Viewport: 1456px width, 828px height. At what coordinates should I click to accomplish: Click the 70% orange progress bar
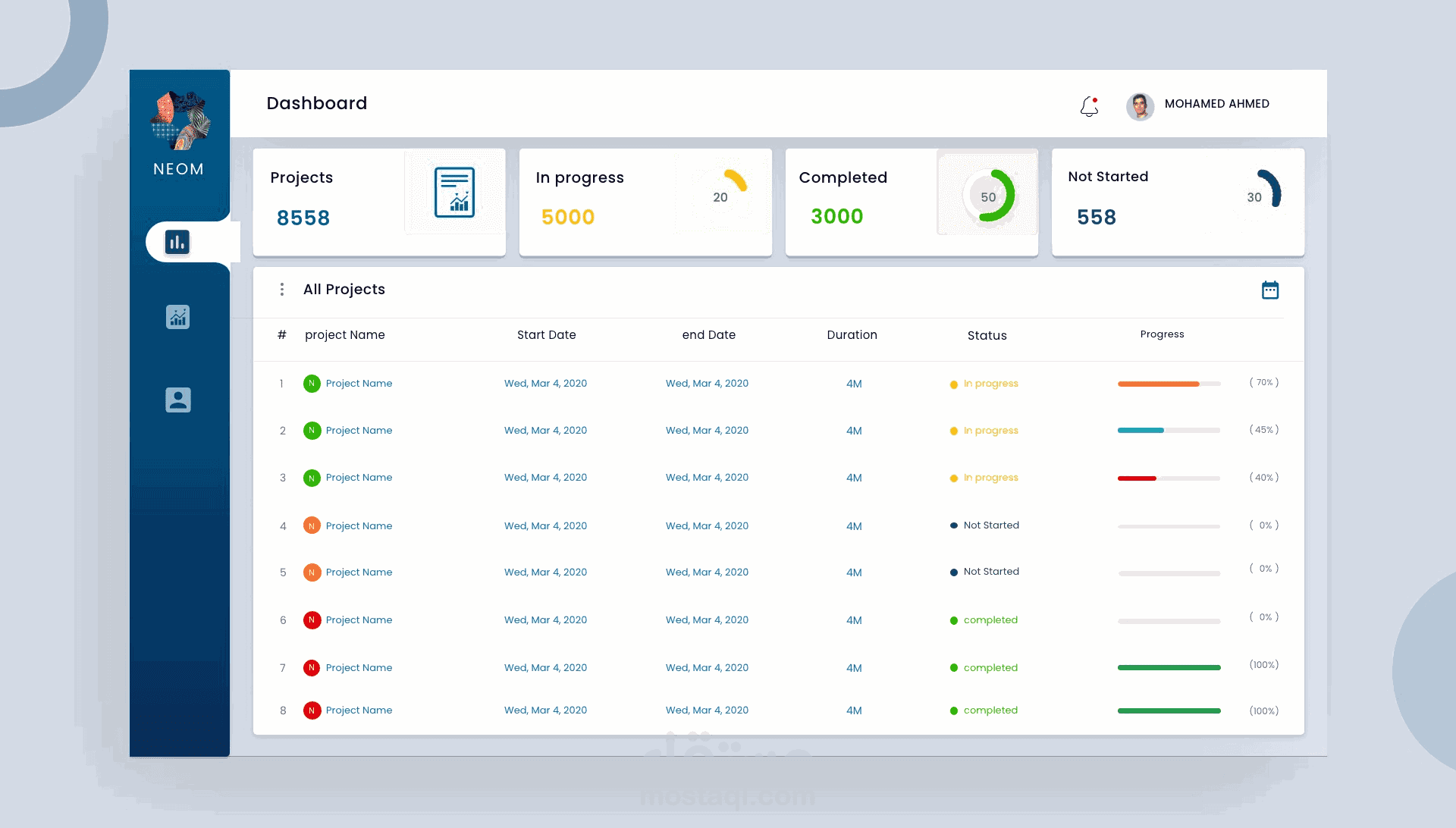coord(1169,384)
